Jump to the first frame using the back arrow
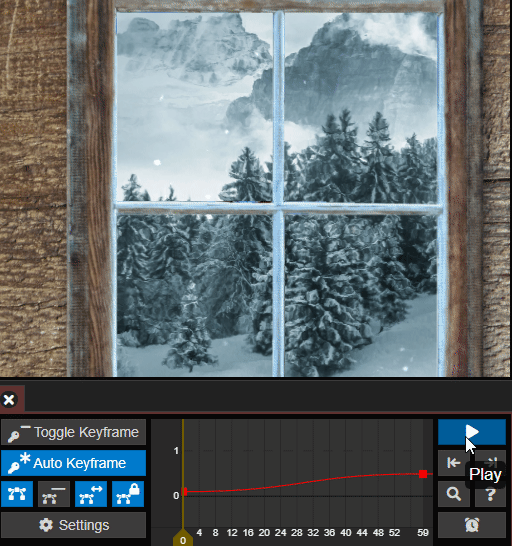The image size is (512, 546). point(454,463)
